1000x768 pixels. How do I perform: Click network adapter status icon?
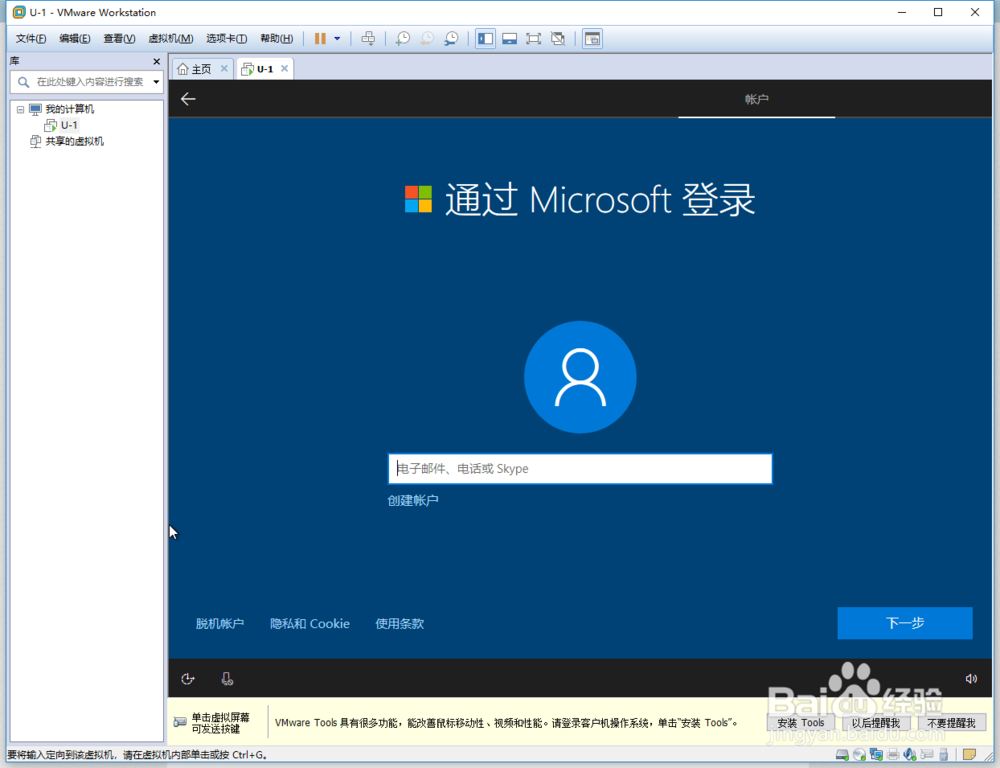876,755
